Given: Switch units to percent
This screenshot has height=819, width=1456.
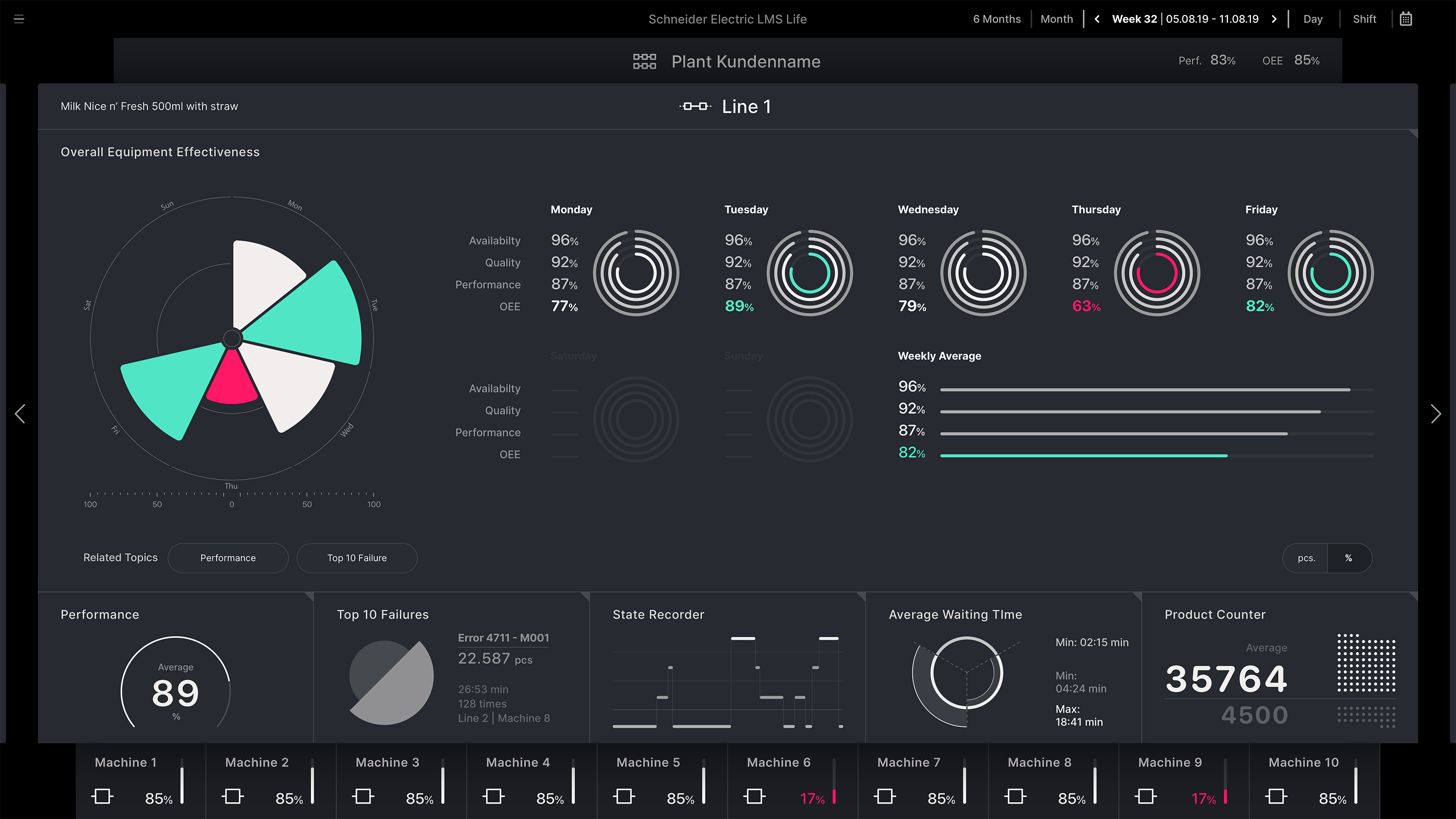Looking at the screenshot, I should (x=1349, y=558).
